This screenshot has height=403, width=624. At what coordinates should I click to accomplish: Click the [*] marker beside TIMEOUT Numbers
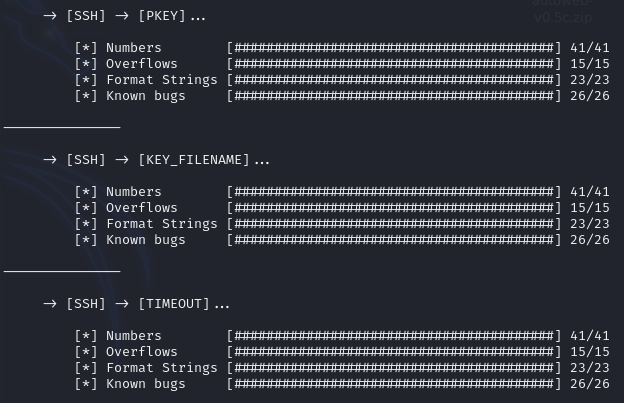click(x=86, y=336)
